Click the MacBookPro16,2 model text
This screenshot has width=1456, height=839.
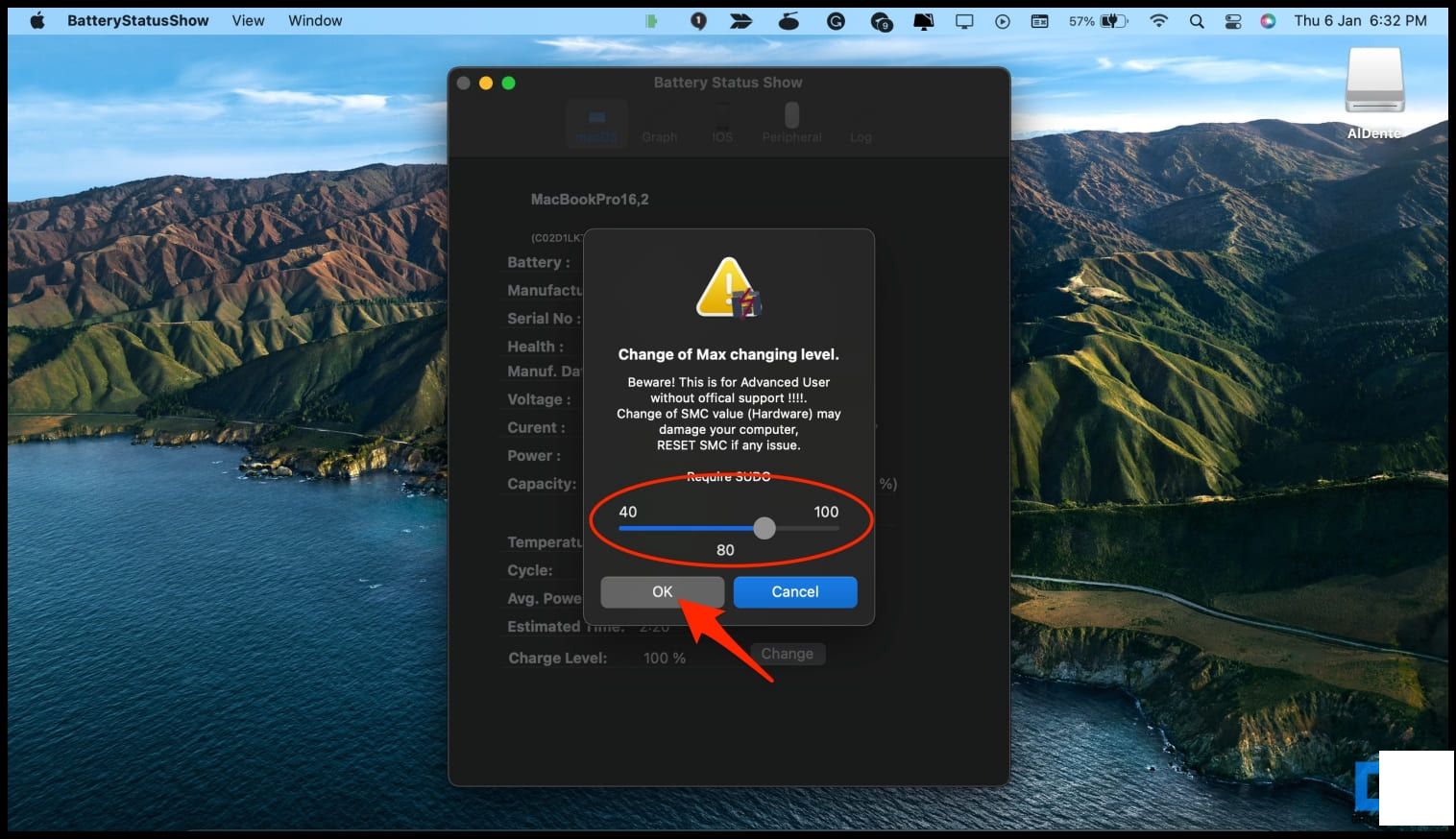pyautogui.click(x=590, y=200)
